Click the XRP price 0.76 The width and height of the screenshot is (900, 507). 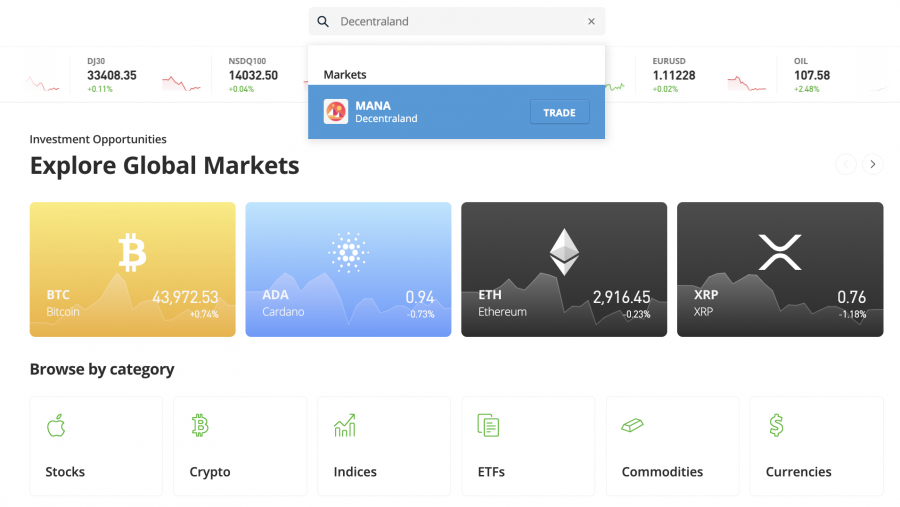click(x=851, y=297)
